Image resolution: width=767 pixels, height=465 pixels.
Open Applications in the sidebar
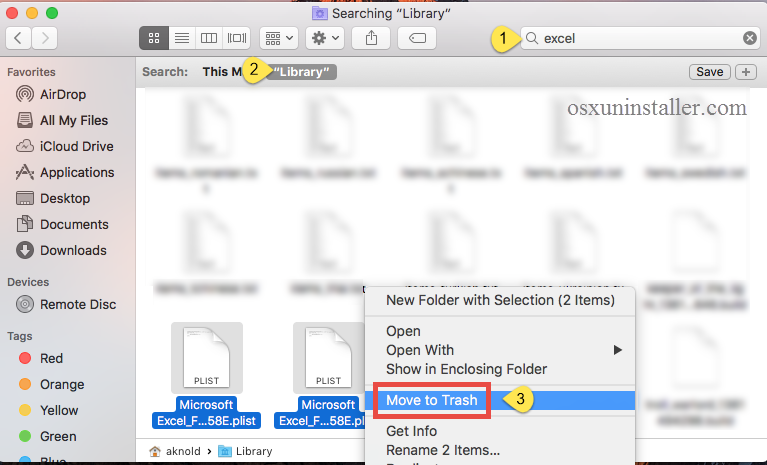click(x=77, y=172)
